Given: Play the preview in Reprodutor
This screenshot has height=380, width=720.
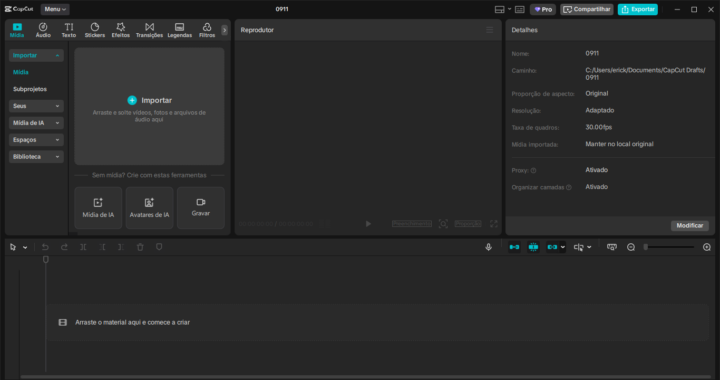Looking at the screenshot, I should [x=368, y=224].
